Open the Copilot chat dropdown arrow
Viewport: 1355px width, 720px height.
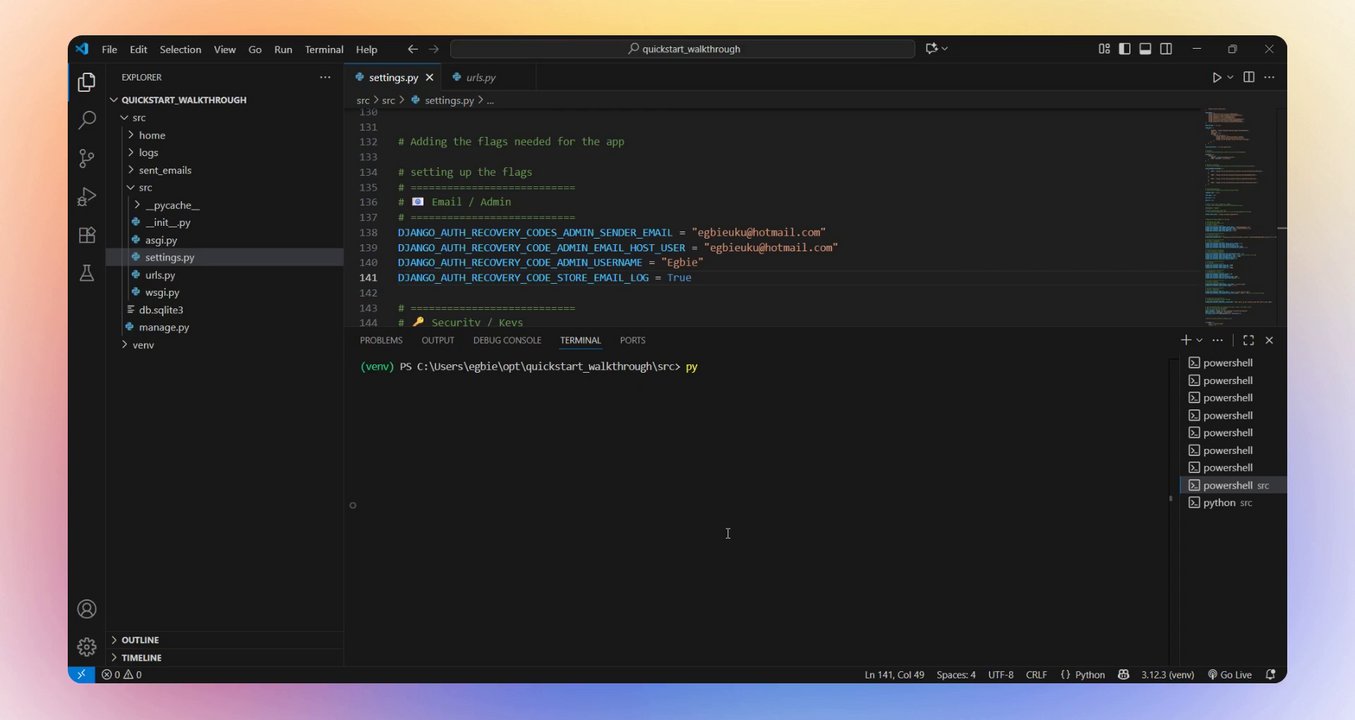click(x=945, y=49)
